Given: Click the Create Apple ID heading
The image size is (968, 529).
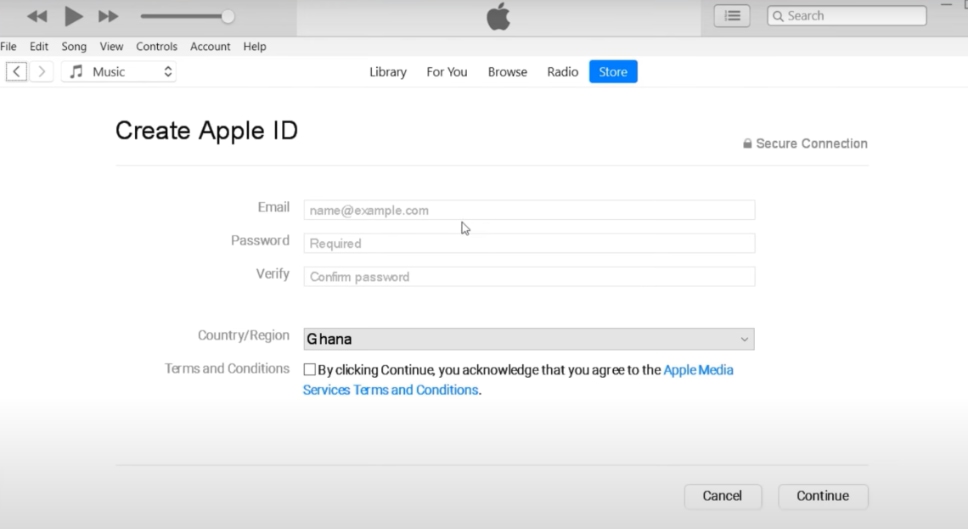Looking at the screenshot, I should 206,131.
